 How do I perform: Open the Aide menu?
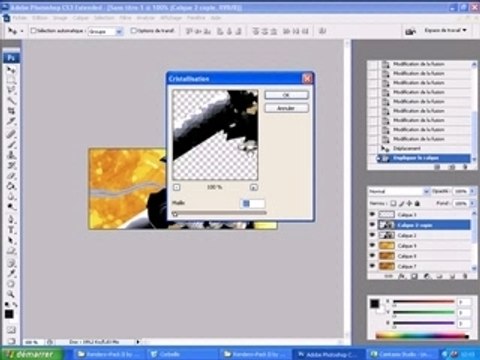[x=216, y=18]
